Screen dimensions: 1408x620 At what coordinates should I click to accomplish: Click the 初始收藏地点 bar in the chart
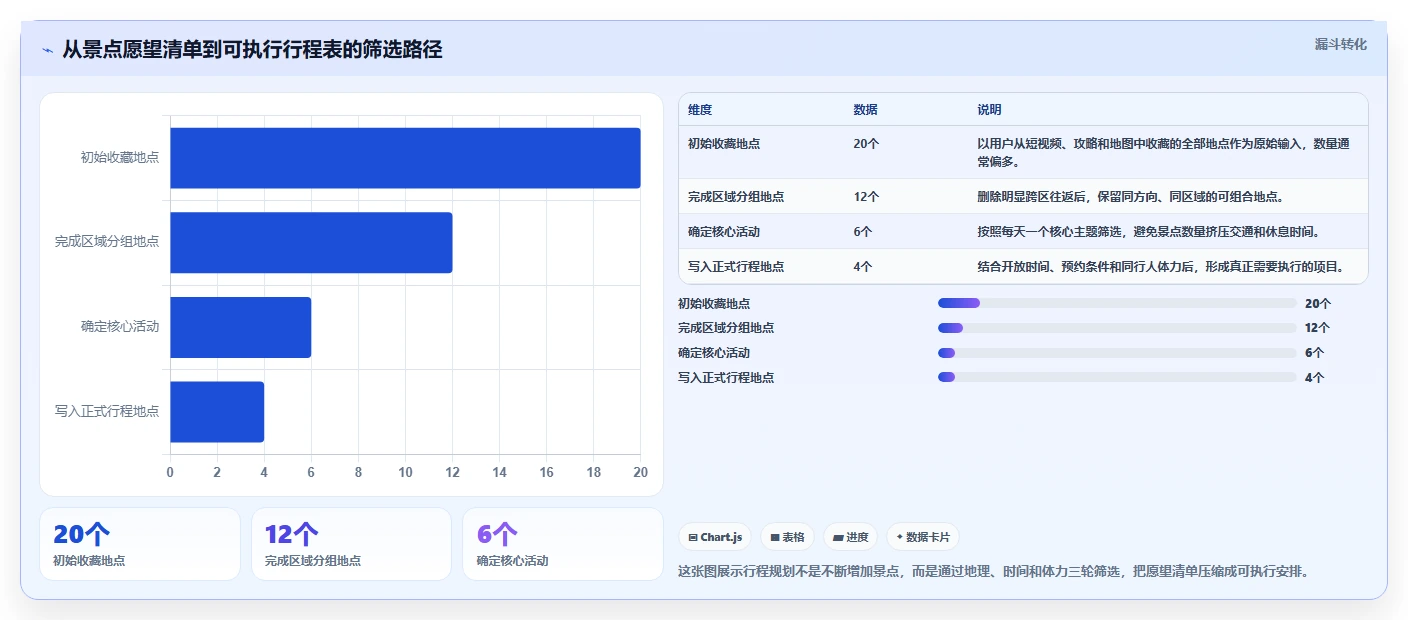tap(405, 158)
